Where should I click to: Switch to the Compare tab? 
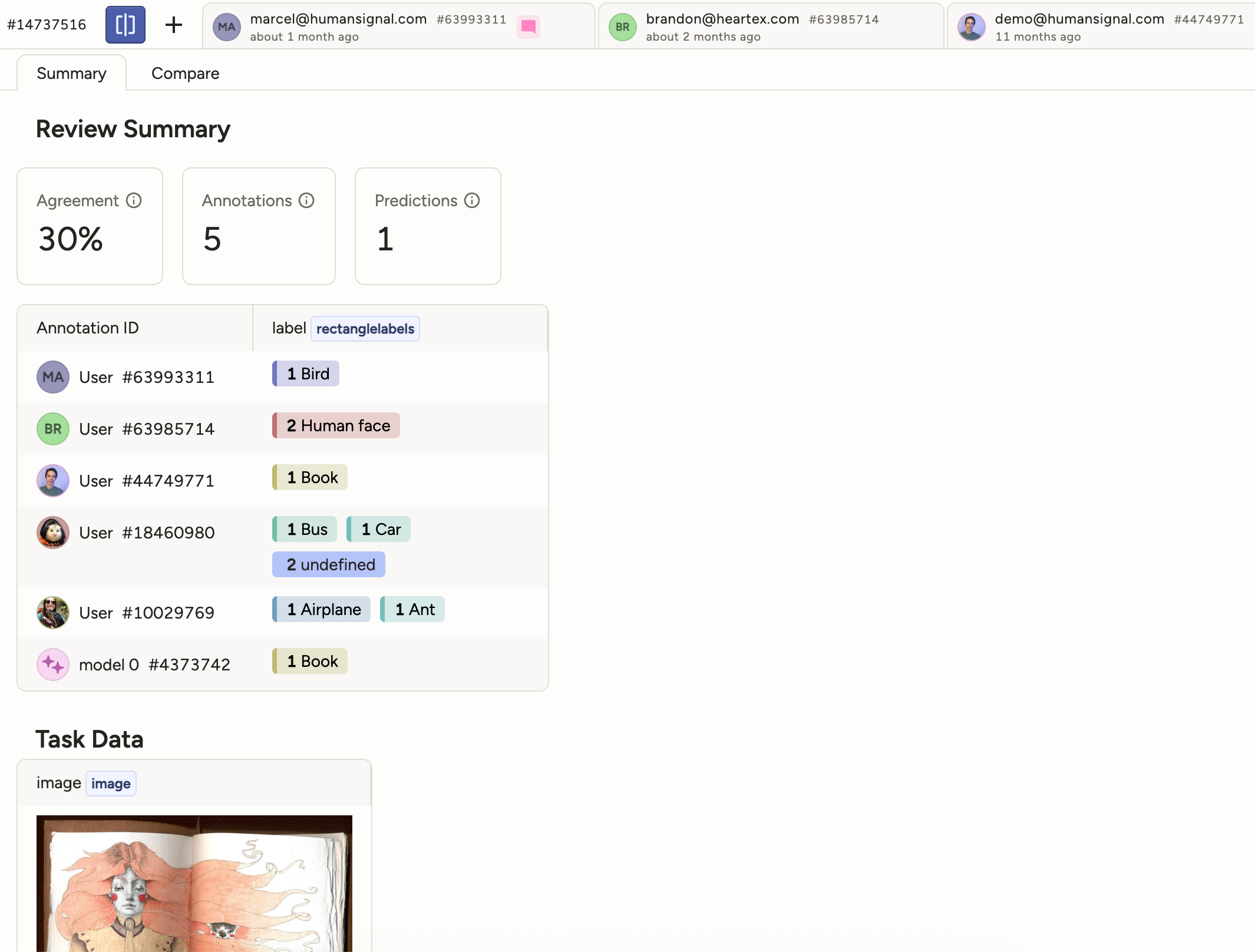(x=186, y=73)
